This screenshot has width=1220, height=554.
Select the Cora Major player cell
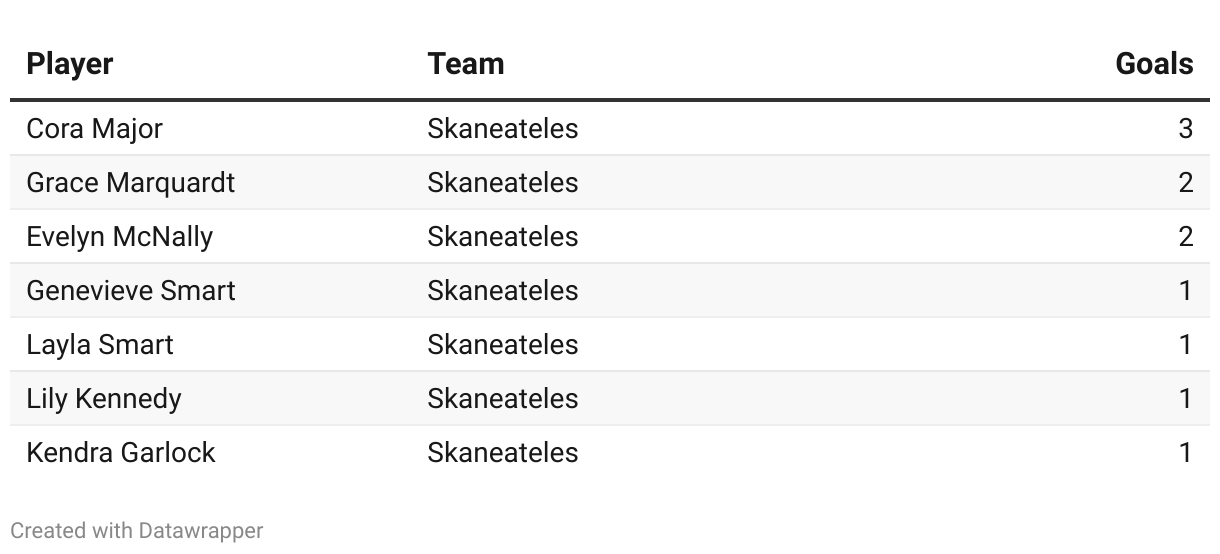point(94,129)
